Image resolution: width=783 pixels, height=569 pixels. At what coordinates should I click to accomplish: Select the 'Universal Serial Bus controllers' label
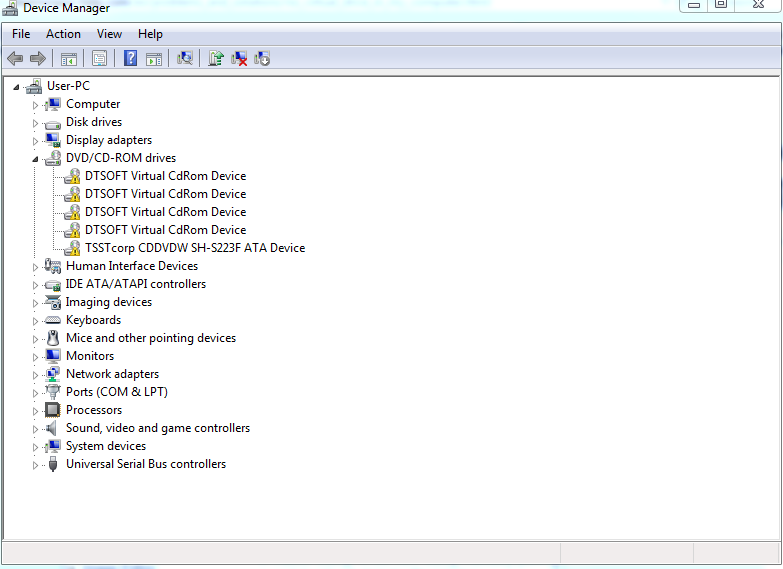pyautogui.click(x=146, y=464)
